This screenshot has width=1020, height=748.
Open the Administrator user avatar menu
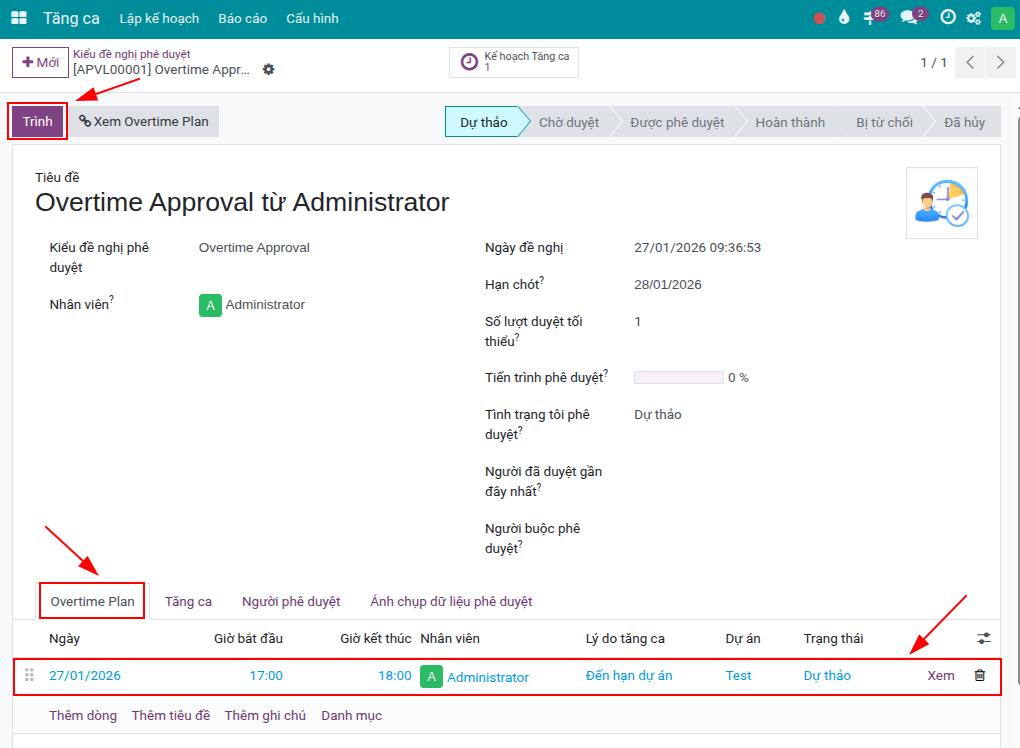[x=1002, y=18]
